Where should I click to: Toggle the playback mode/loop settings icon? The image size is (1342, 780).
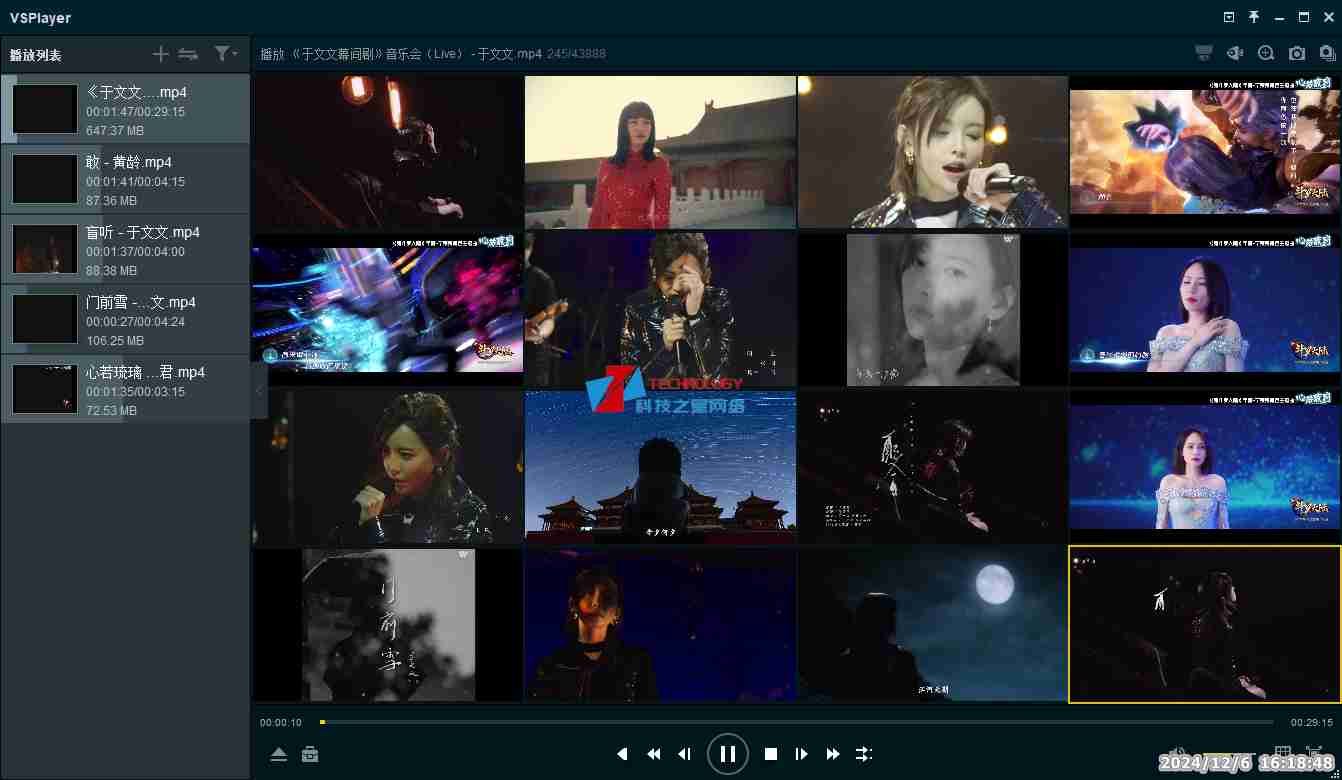[864, 754]
